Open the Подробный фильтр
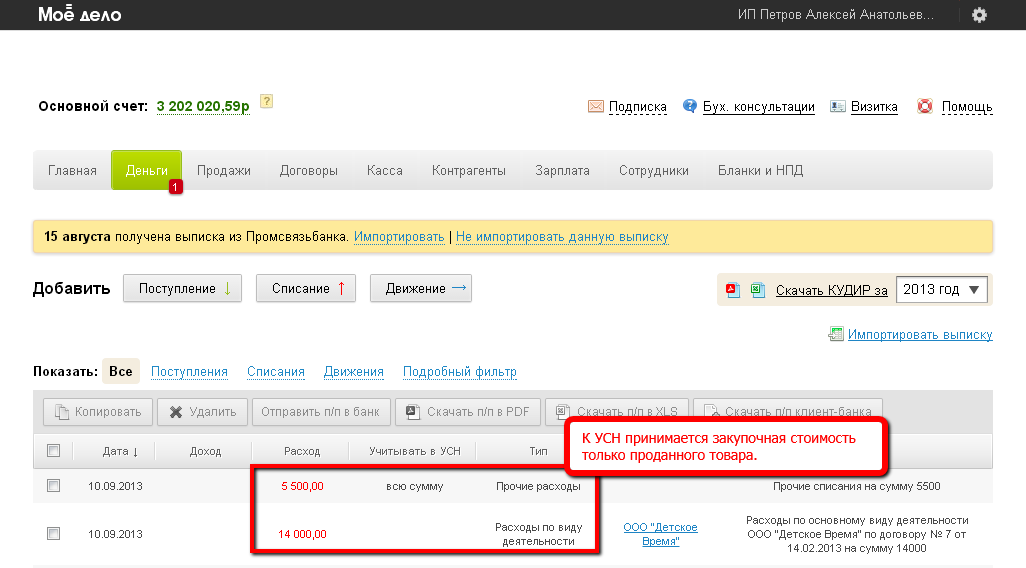The width and height of the screenshot is (1026, 568). [459, 372]
